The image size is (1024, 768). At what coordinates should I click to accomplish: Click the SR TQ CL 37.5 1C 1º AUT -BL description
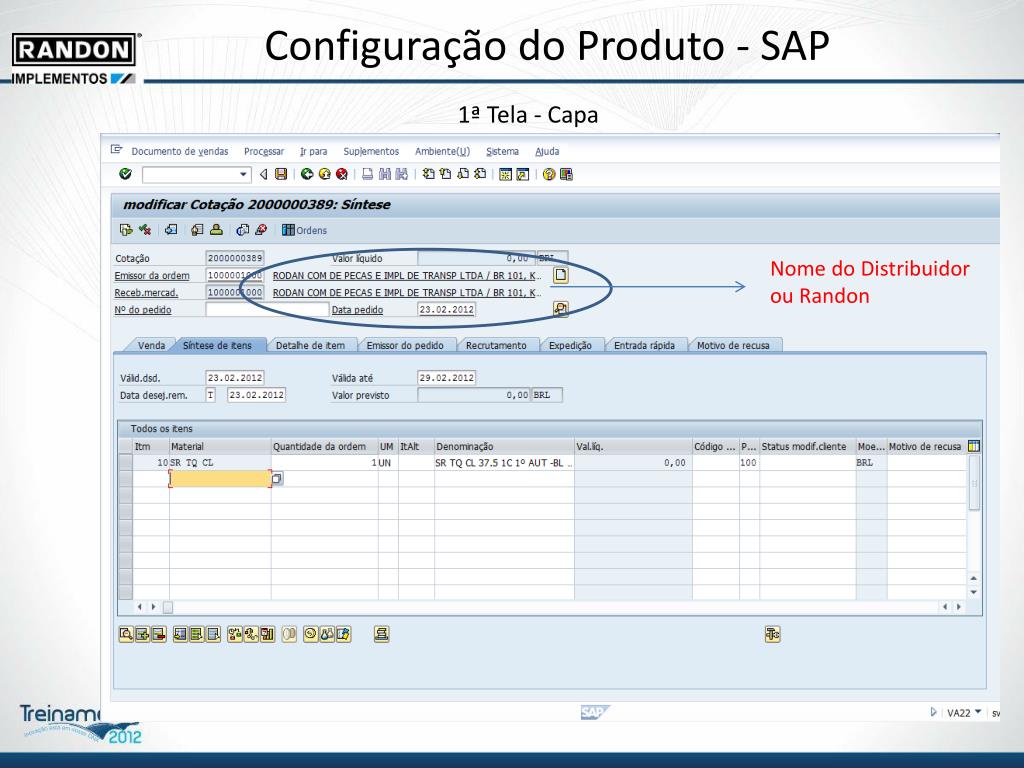[504, 462]
